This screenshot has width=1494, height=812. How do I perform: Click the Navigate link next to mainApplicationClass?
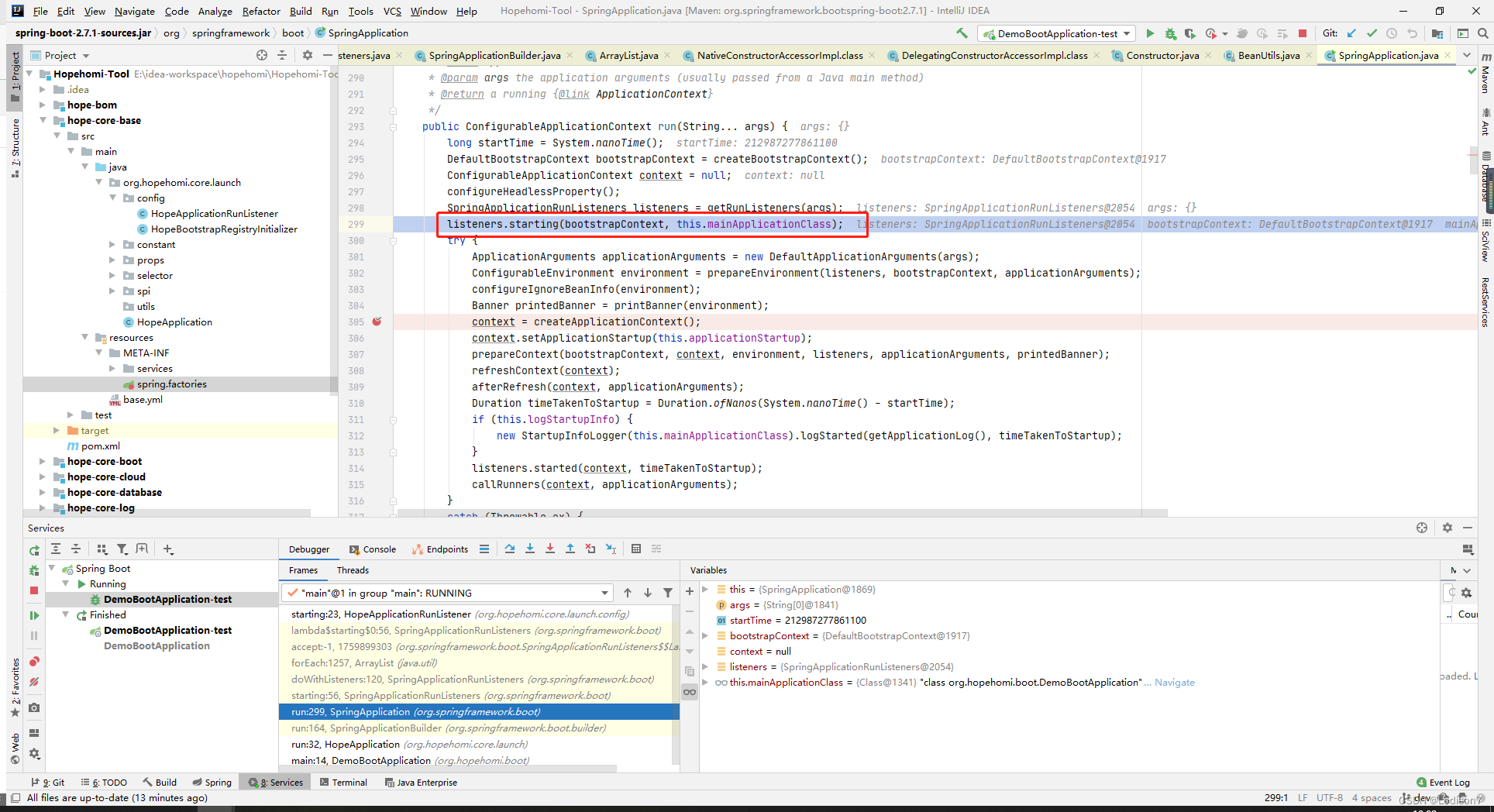coord(1174,683)
